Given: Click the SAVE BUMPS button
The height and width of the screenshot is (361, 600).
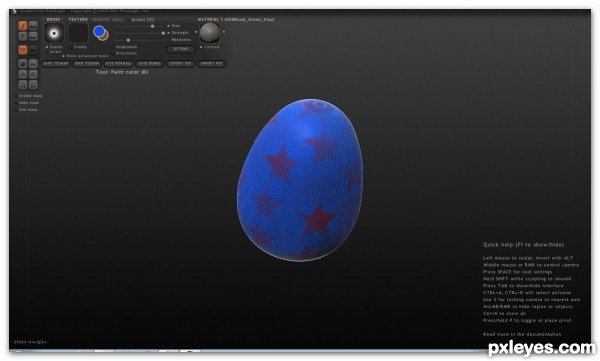Looking at the screenshot, I should click(150, 64).
